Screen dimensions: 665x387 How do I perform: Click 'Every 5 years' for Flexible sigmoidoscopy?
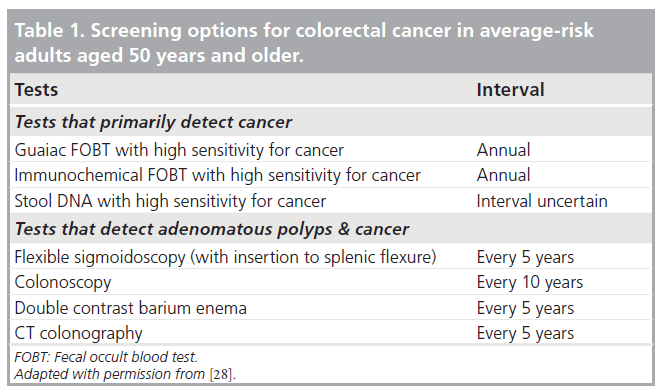525,257
